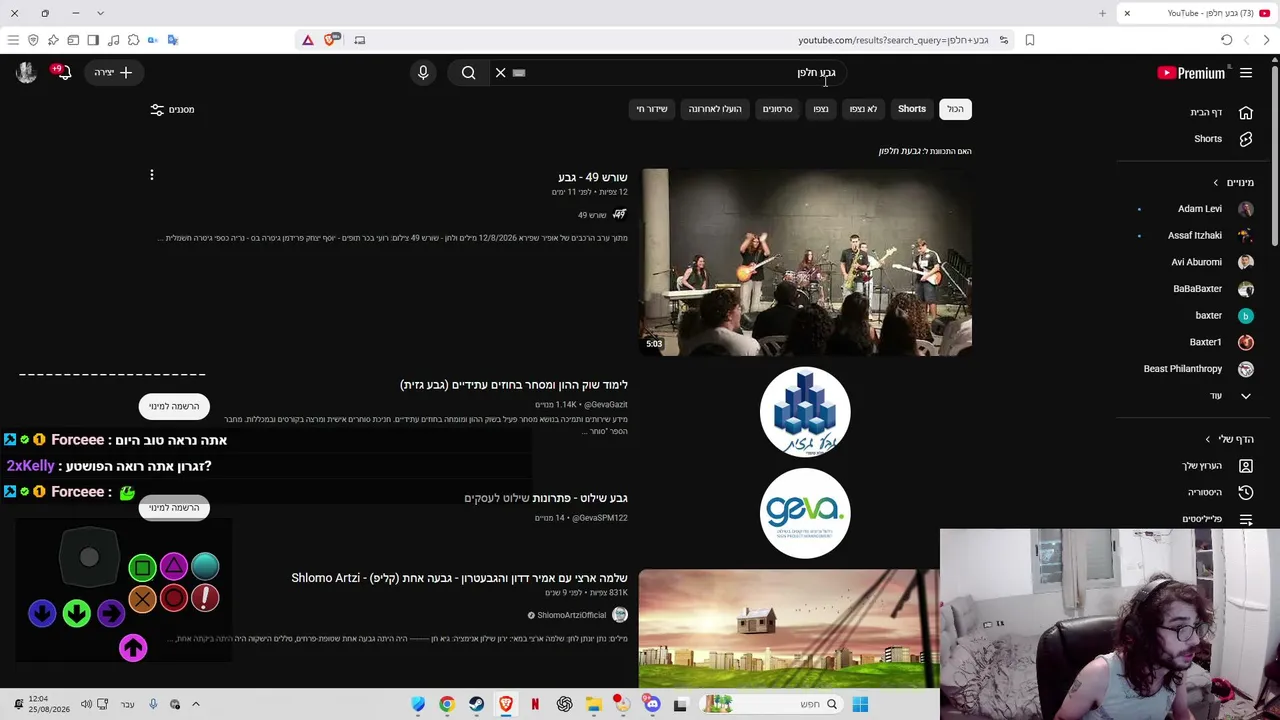The width and height of the screenshot is (1280, 720).
Task: Open a new browser tab
Action: click(x=1102, y=13)
